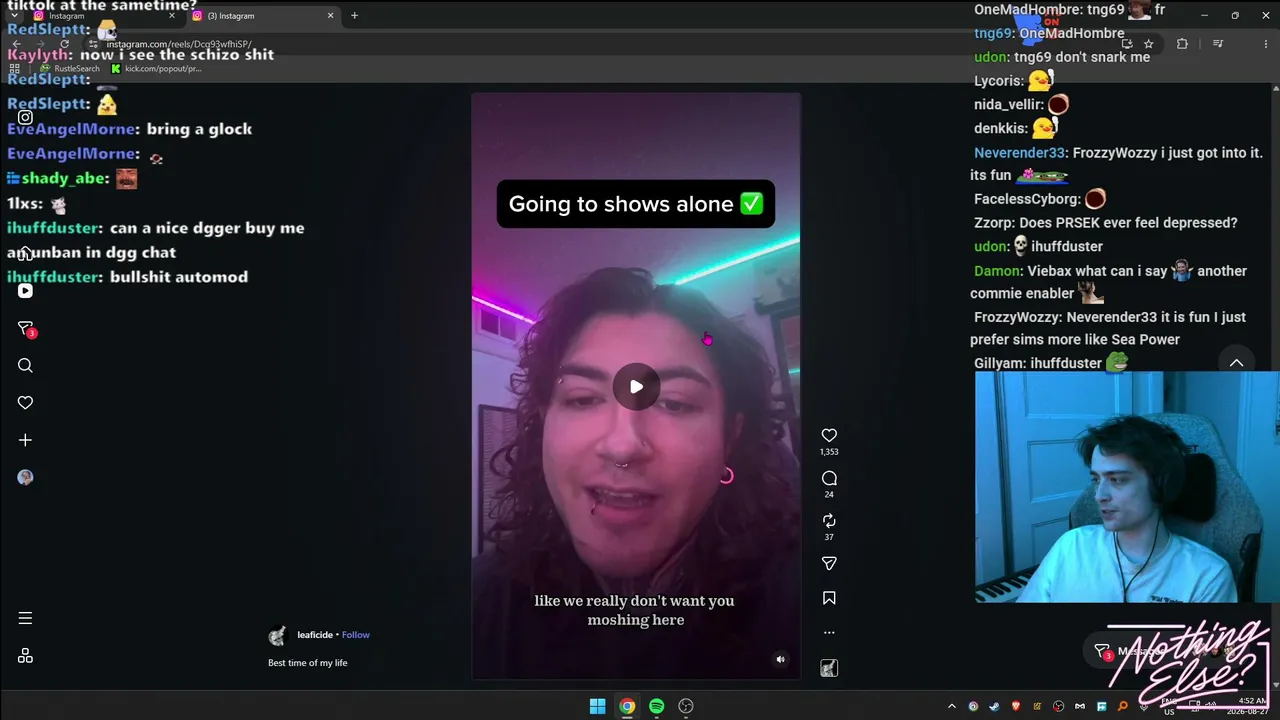The height and width of the screenshot is (720, 1280).
Task: Open the leaficide profile name
Action: pyautogui.click(x=315, y=635)
